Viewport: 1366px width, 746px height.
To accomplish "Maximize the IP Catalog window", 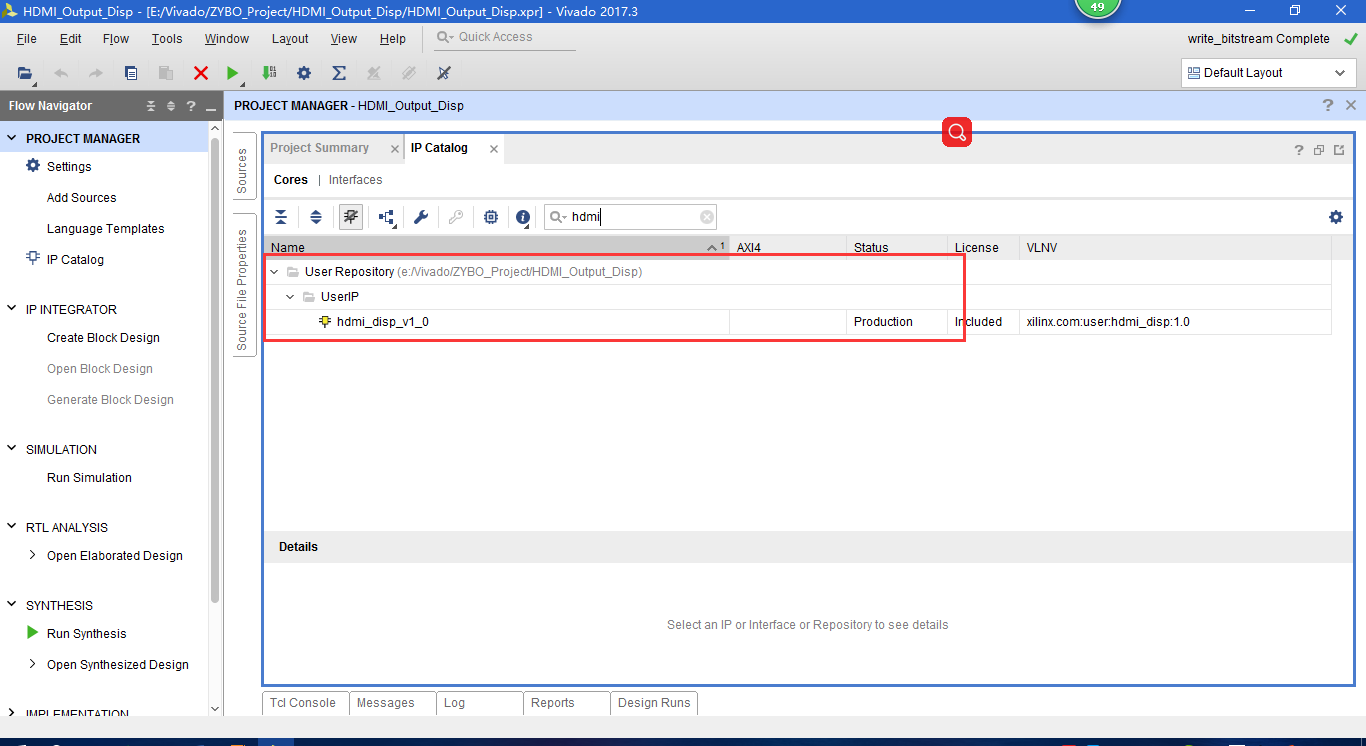I will tap(1339, 150).
